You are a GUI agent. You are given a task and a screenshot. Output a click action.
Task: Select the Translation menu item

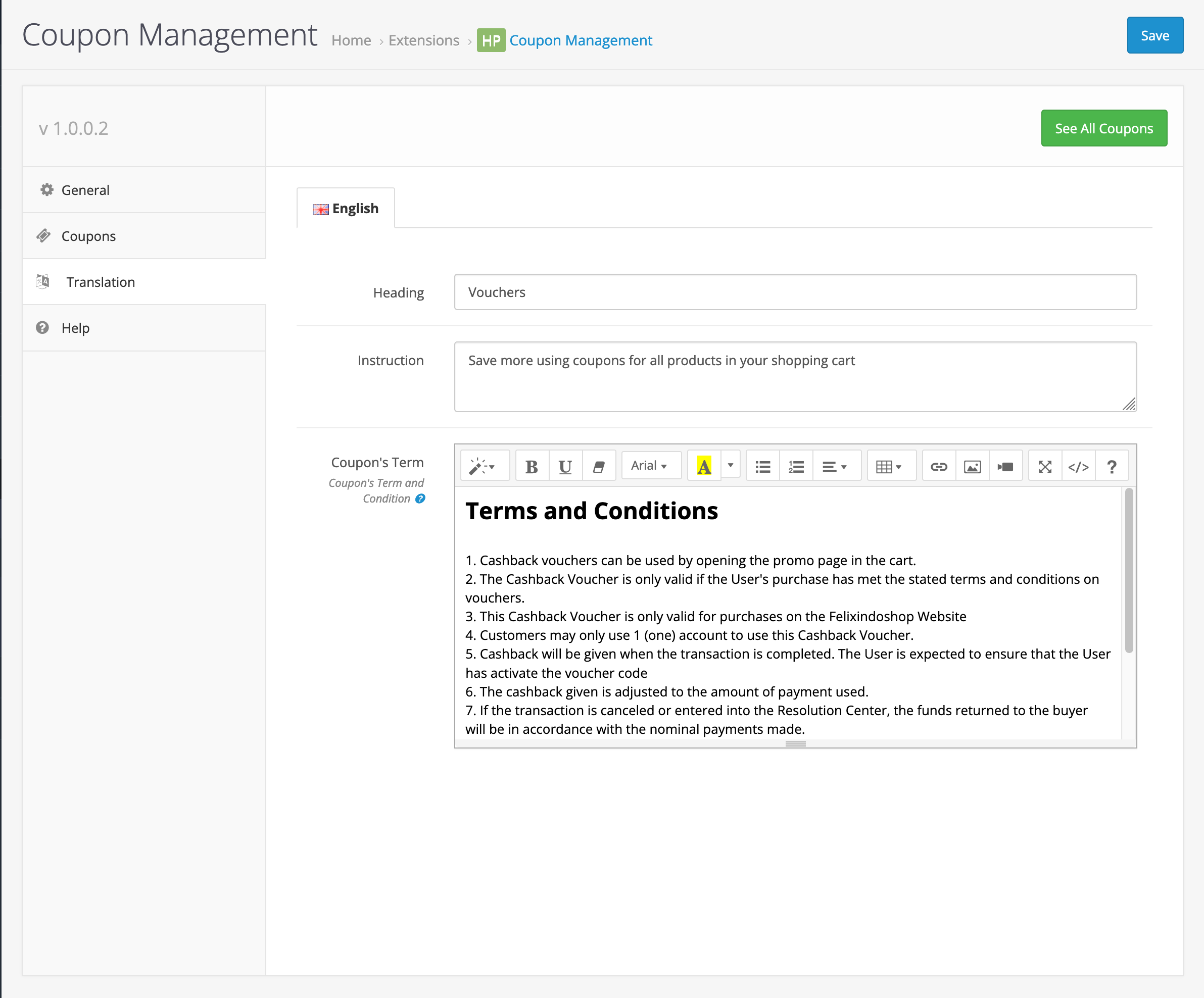144,281
